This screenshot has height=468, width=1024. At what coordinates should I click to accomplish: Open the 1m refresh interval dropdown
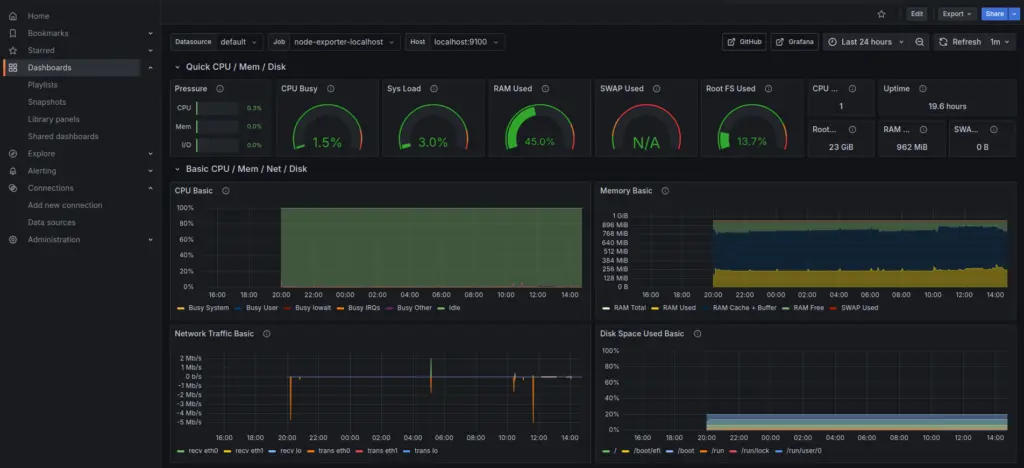click(1000, 42)
